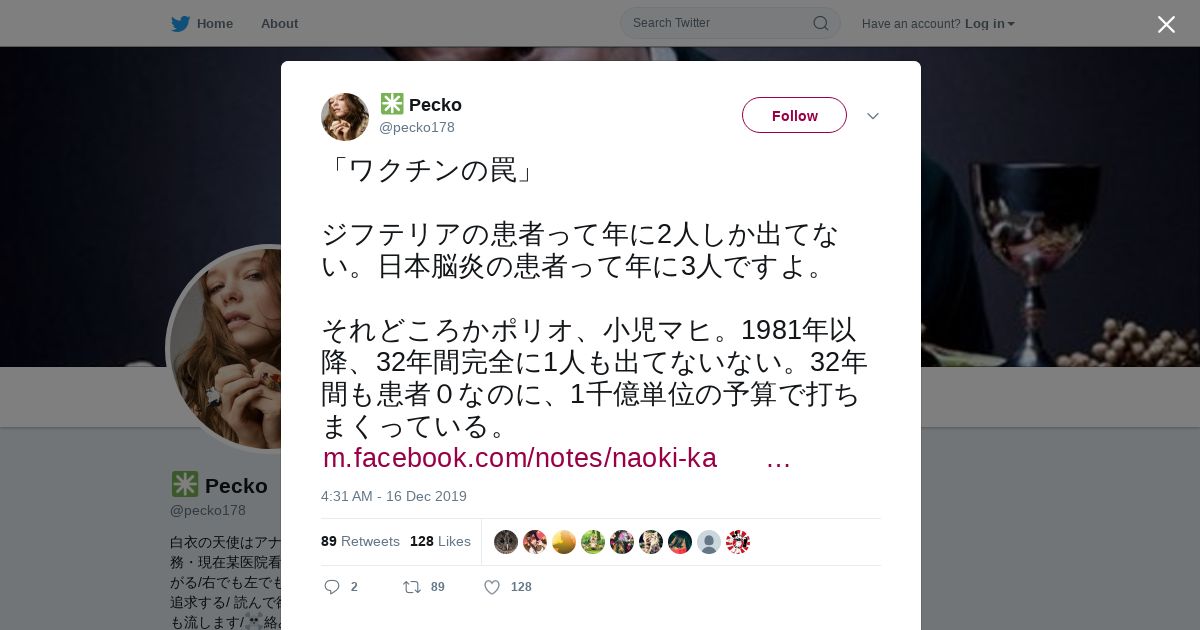
Task: Close the tweet overlay with X
Action: (x=1166, y=24)
